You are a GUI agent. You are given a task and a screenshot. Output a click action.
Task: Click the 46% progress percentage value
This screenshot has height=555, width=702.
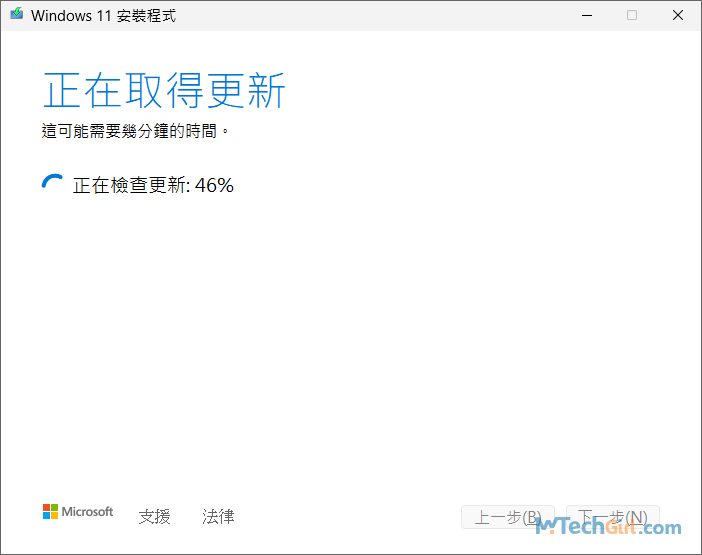click(214, 185)
